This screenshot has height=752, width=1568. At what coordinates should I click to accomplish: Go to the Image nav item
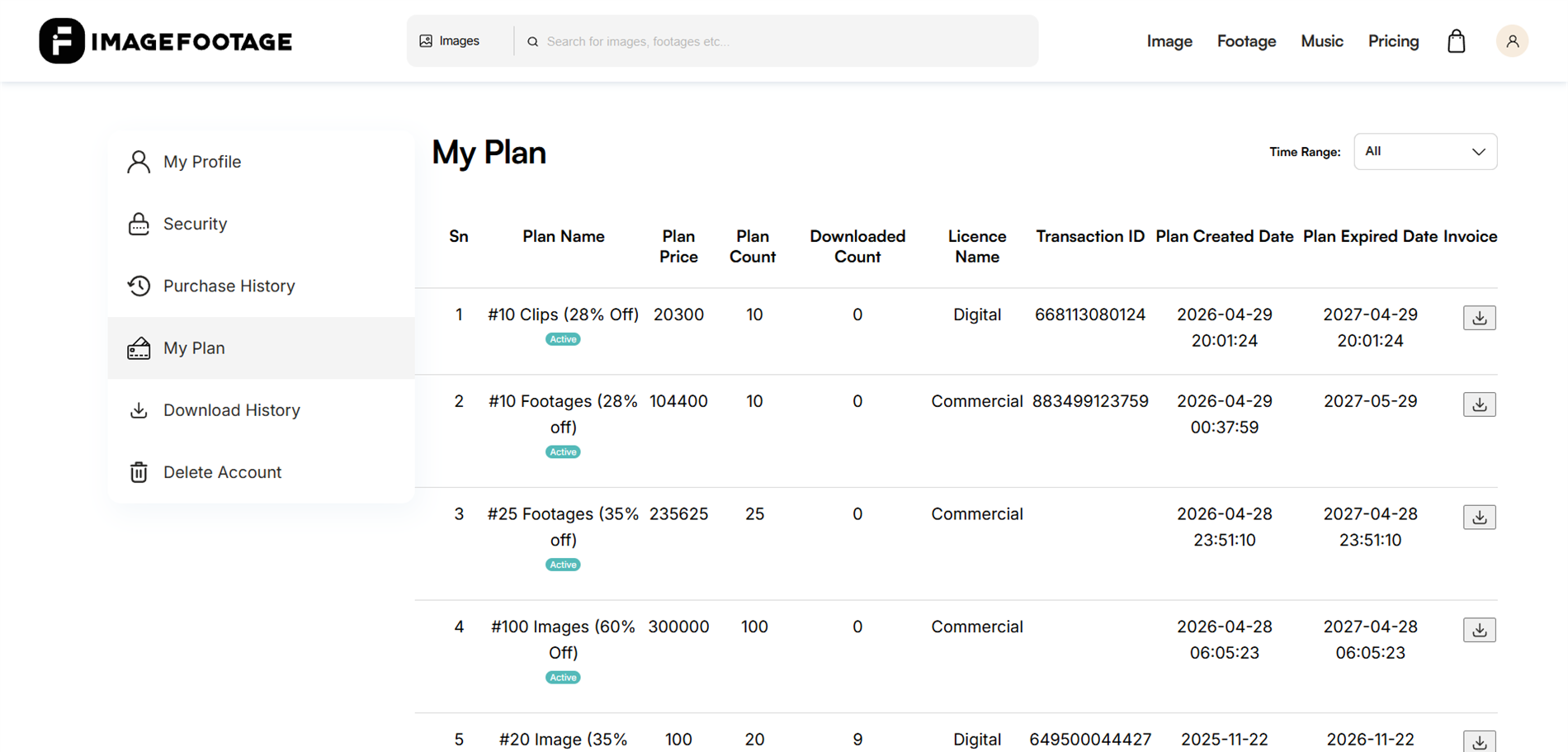coord(1169,41)
